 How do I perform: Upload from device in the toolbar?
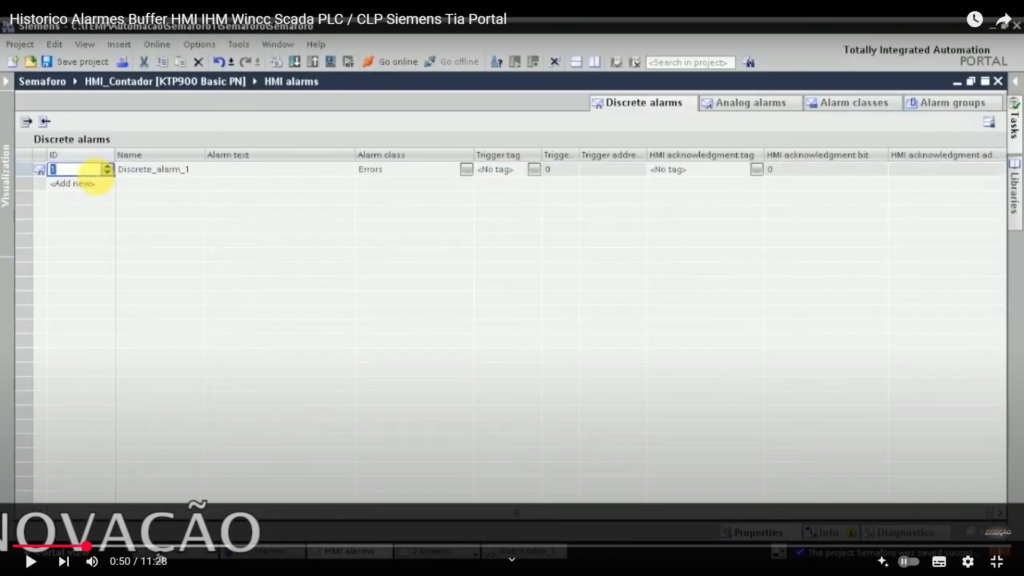pyautogui.click(x=313, y=62)
